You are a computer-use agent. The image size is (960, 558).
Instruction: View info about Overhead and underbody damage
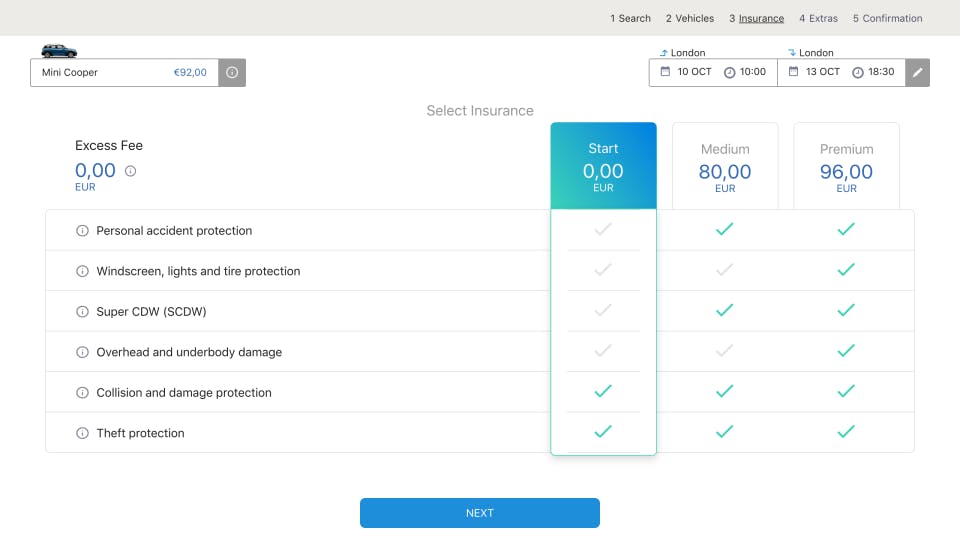pos(83,352)
